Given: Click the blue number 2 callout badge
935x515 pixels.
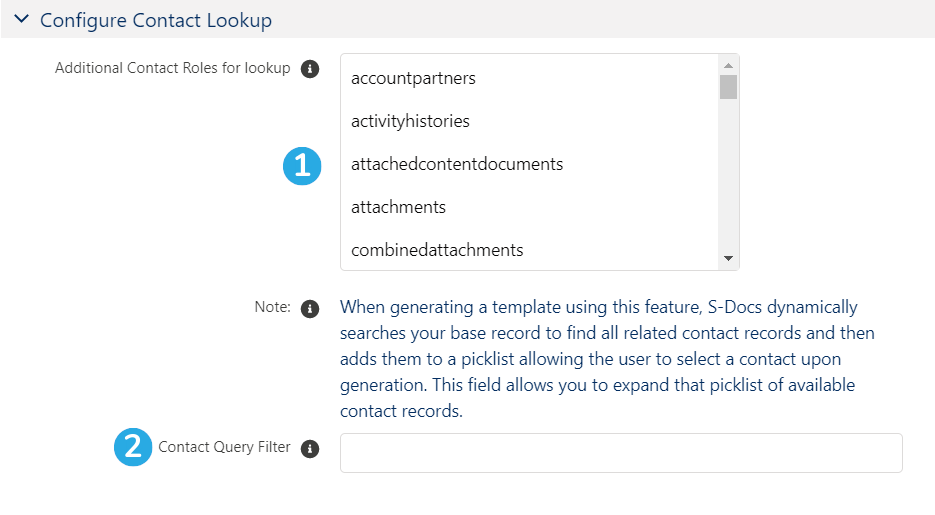Looking at the screenshot, I should [x=133, y=447].
